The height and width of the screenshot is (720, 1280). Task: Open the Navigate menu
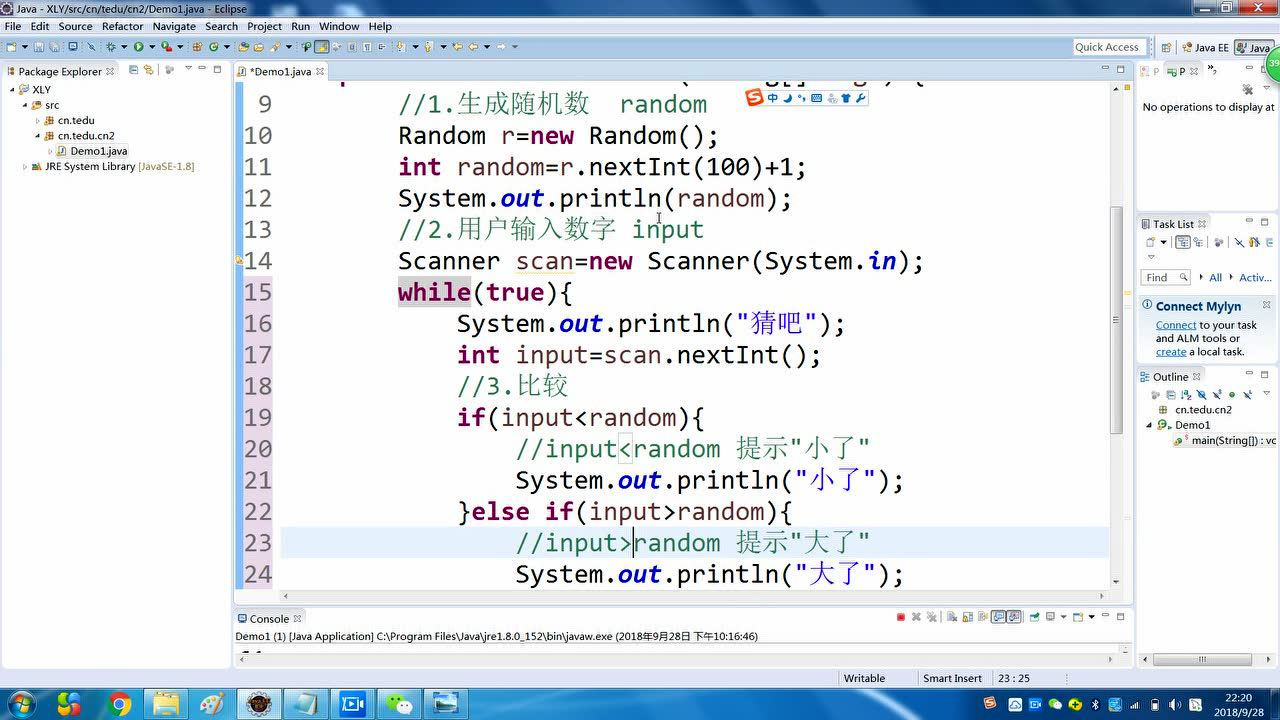[174, 26]
